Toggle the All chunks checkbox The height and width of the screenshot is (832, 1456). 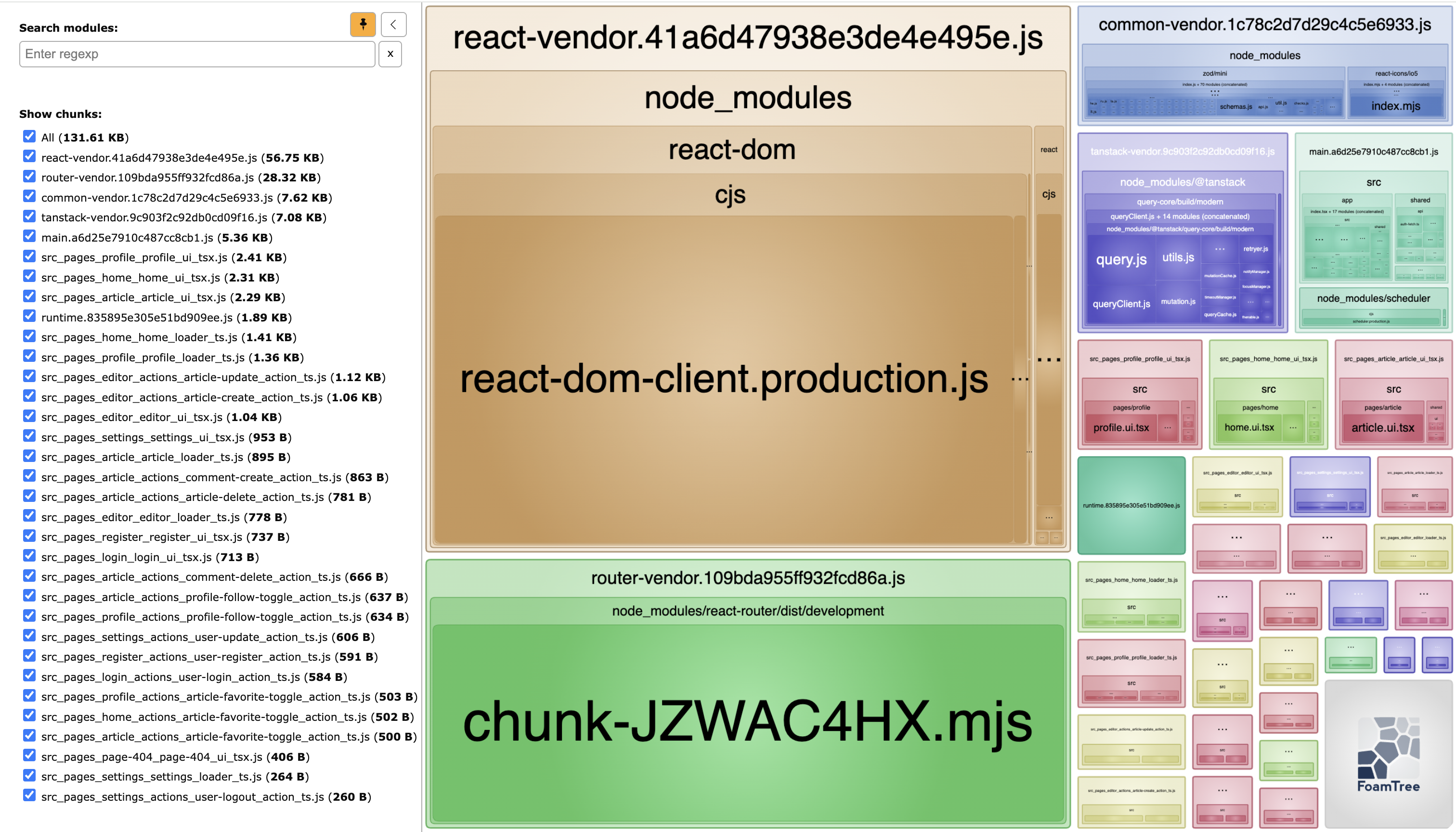(29, 137)
